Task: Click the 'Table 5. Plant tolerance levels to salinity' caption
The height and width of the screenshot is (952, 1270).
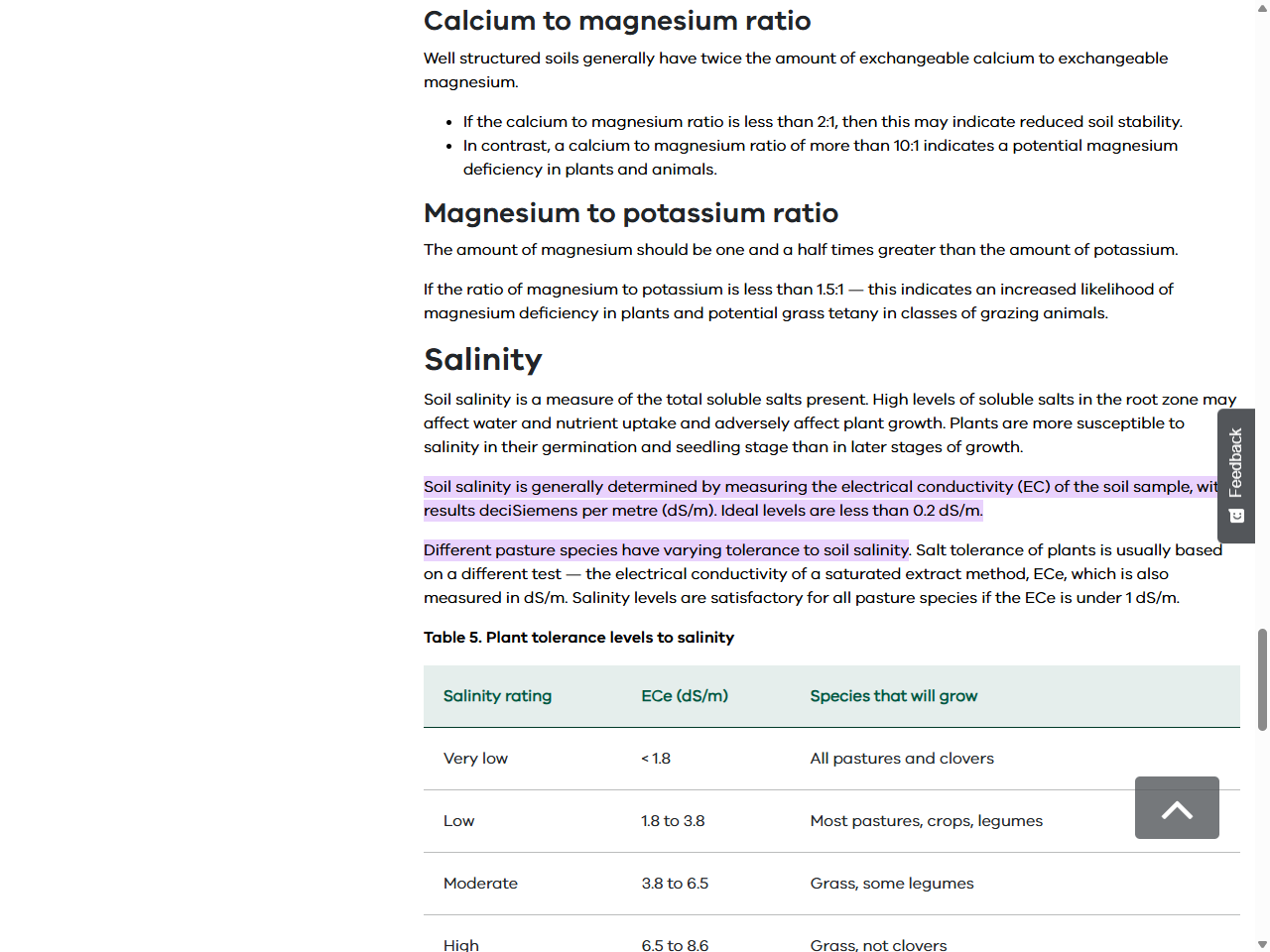Action: click(578, 638)
